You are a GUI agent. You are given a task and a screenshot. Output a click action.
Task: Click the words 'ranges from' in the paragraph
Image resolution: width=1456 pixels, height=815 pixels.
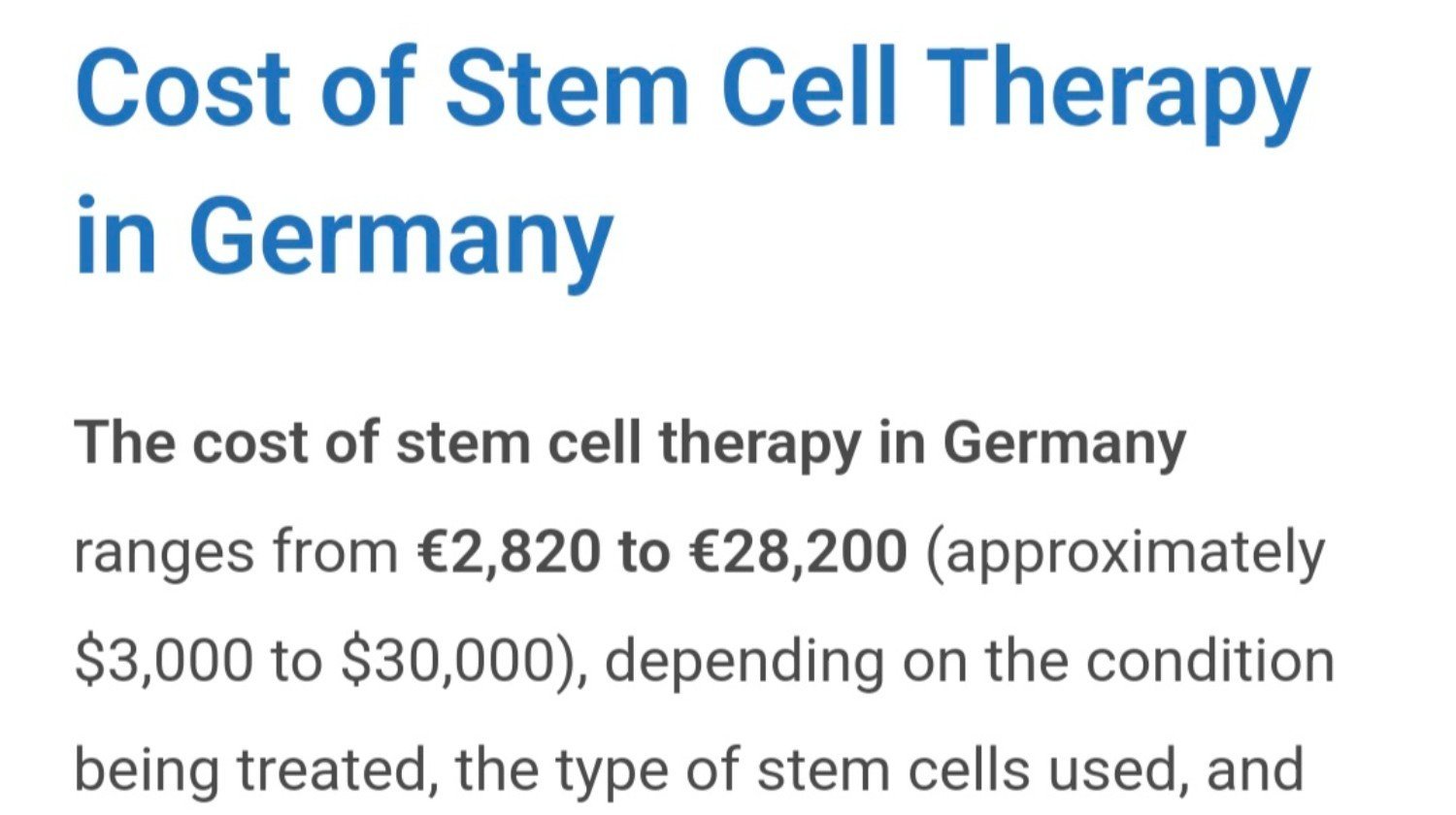(x=237, y=552)
